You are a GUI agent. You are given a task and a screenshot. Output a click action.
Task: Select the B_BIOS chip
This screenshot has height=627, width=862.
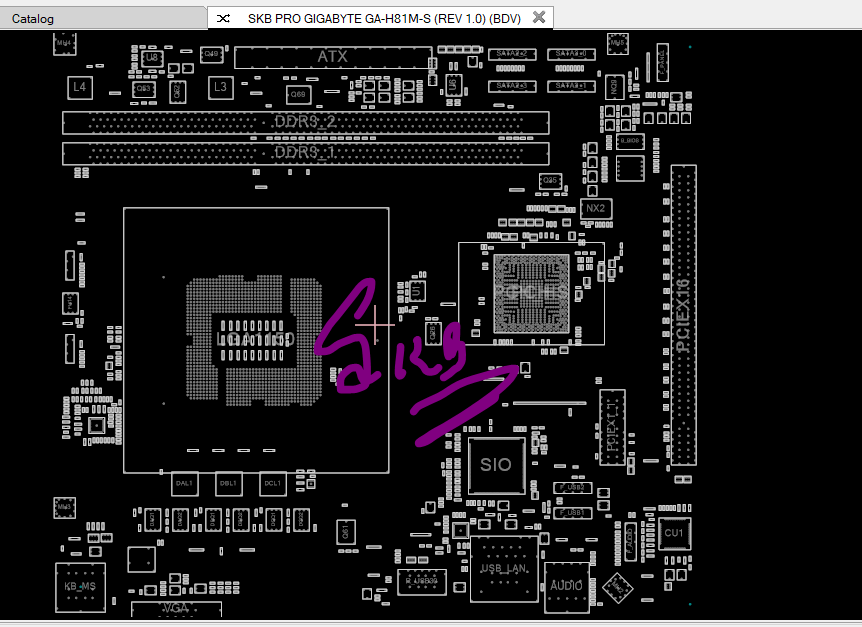click(x=630, y=141)
